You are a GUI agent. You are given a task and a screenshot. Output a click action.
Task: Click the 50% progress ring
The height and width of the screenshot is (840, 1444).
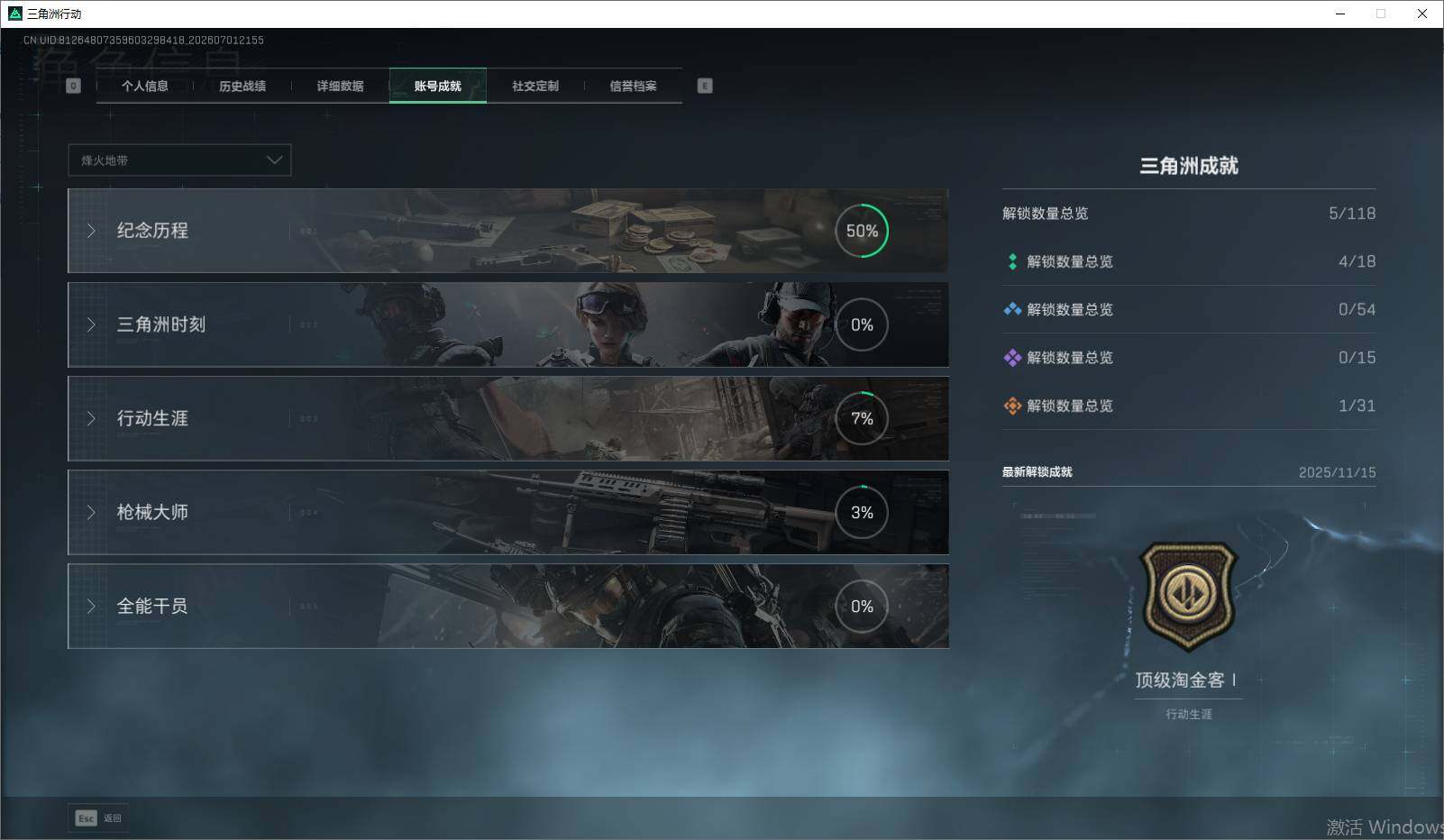click(x=862, y=231)
